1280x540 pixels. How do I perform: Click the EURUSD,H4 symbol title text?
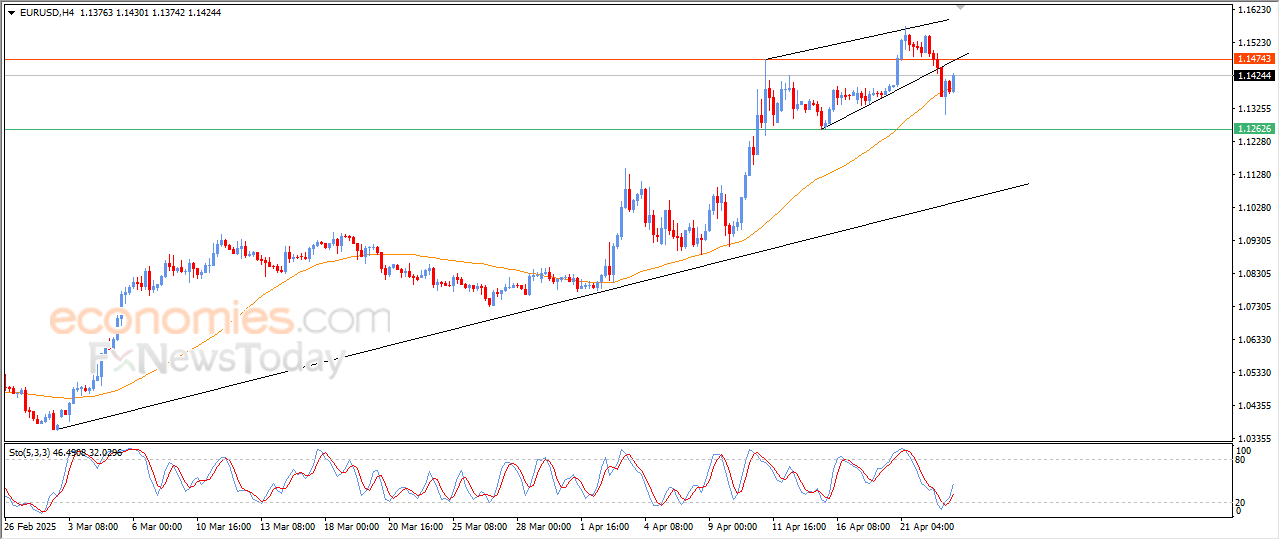coord(47,12)
